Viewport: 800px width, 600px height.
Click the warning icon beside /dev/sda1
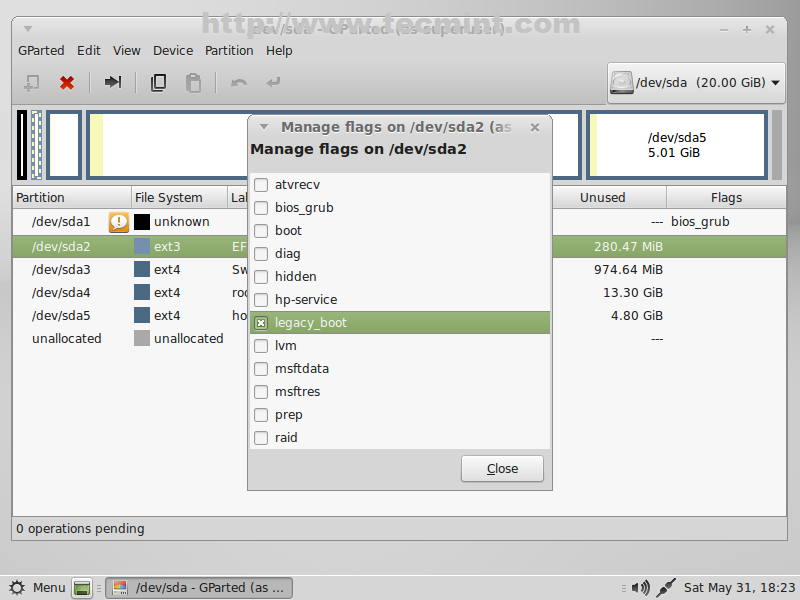(x=119, y=222)
